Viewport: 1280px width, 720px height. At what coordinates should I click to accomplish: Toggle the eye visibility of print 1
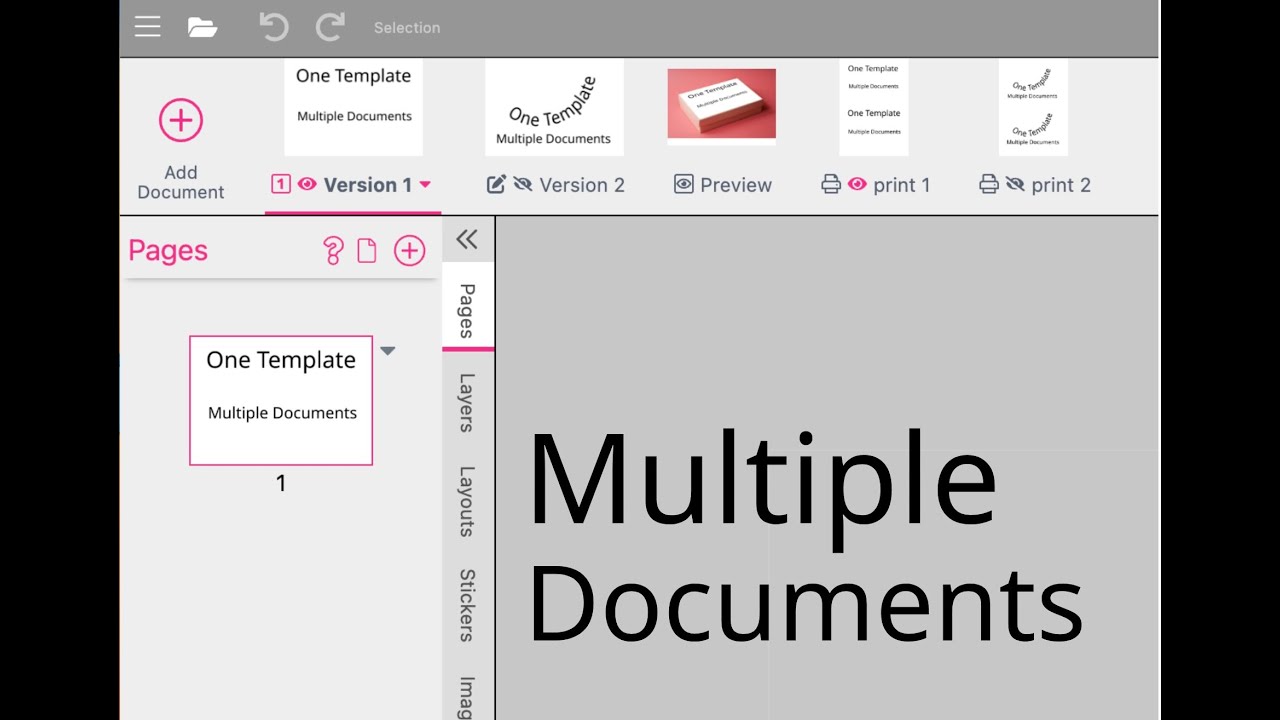pyautogui.click(x=857, y=184)
